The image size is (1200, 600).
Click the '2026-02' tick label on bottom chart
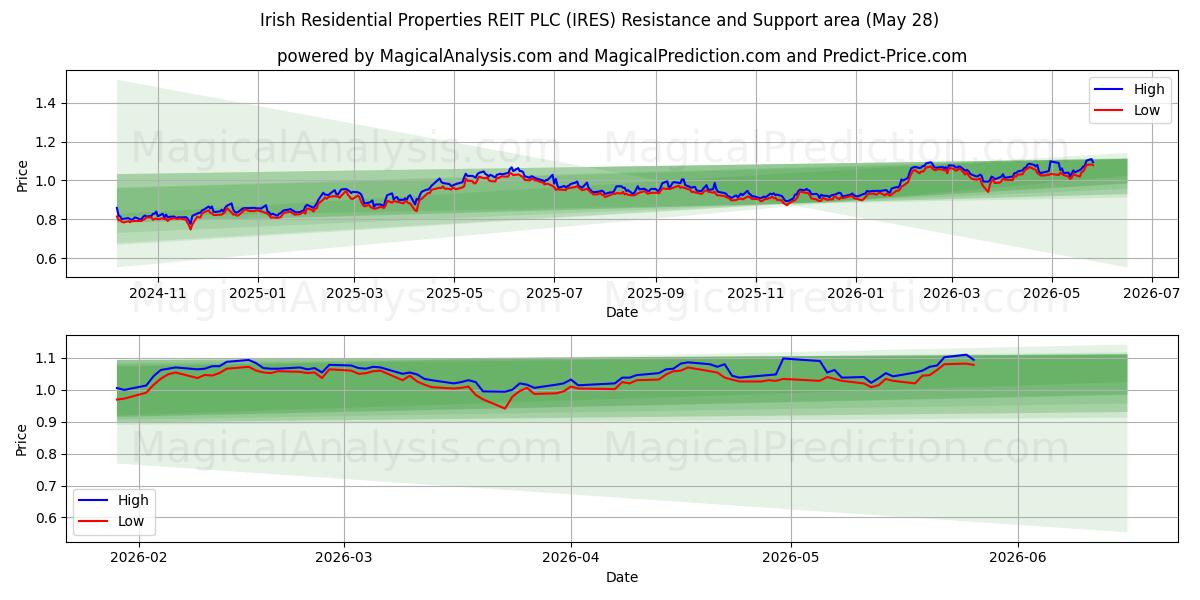[138, 558]
